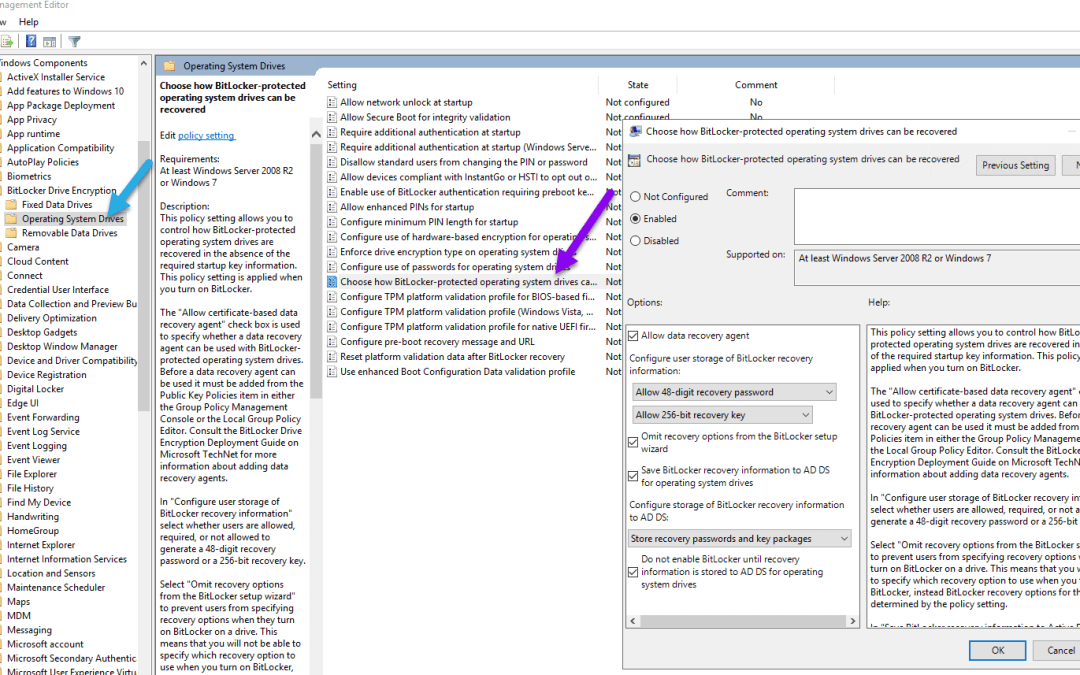Select Configure use of passwords for operating system drives
The width and height of the screenshot is (1080, 675).
[x=455, y=267]
